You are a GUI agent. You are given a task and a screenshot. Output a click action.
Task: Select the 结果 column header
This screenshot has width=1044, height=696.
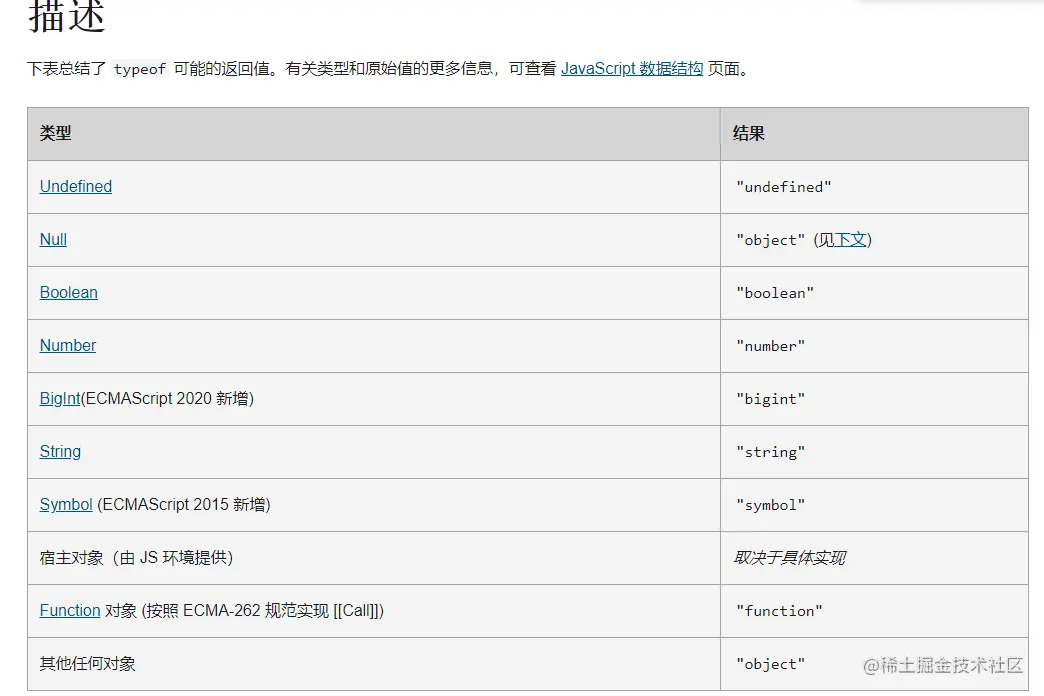pos(874,134)
